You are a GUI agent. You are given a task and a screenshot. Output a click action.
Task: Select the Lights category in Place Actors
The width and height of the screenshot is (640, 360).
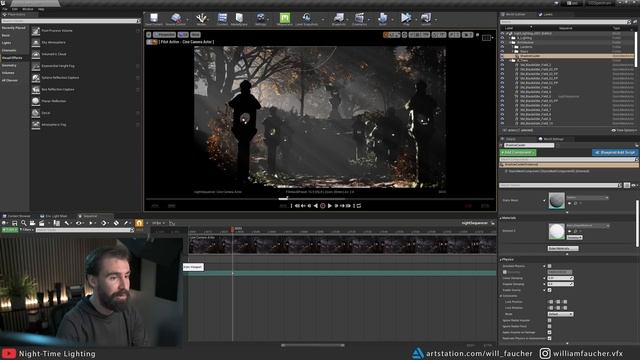(x=6, y=43)
